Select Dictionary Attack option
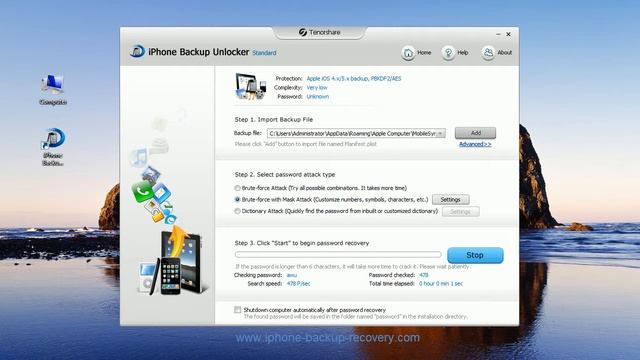This screenshot has width=640, height=360. pos(238,211)
